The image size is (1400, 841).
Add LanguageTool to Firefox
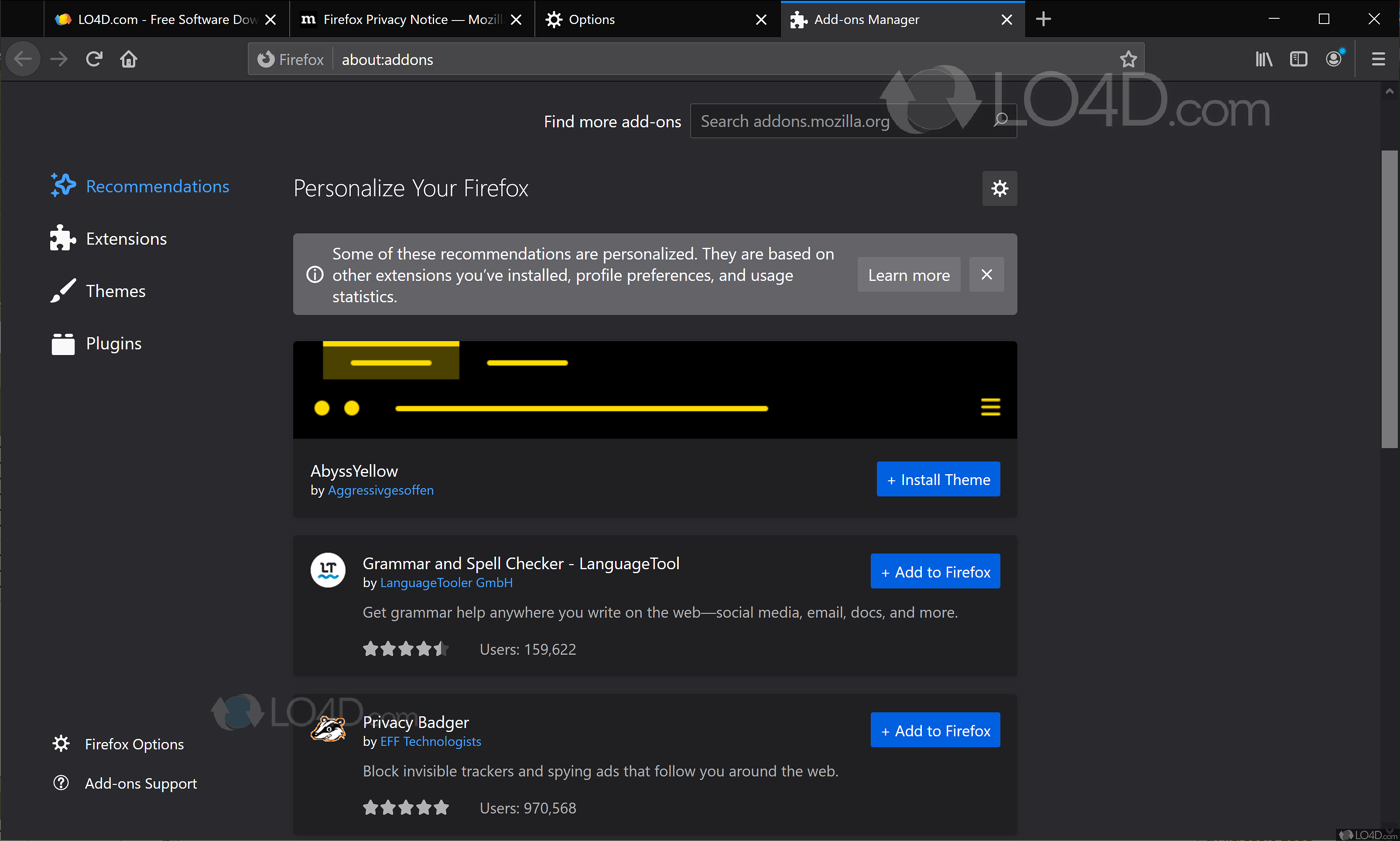pyautogui.click(x=935, y=571)
